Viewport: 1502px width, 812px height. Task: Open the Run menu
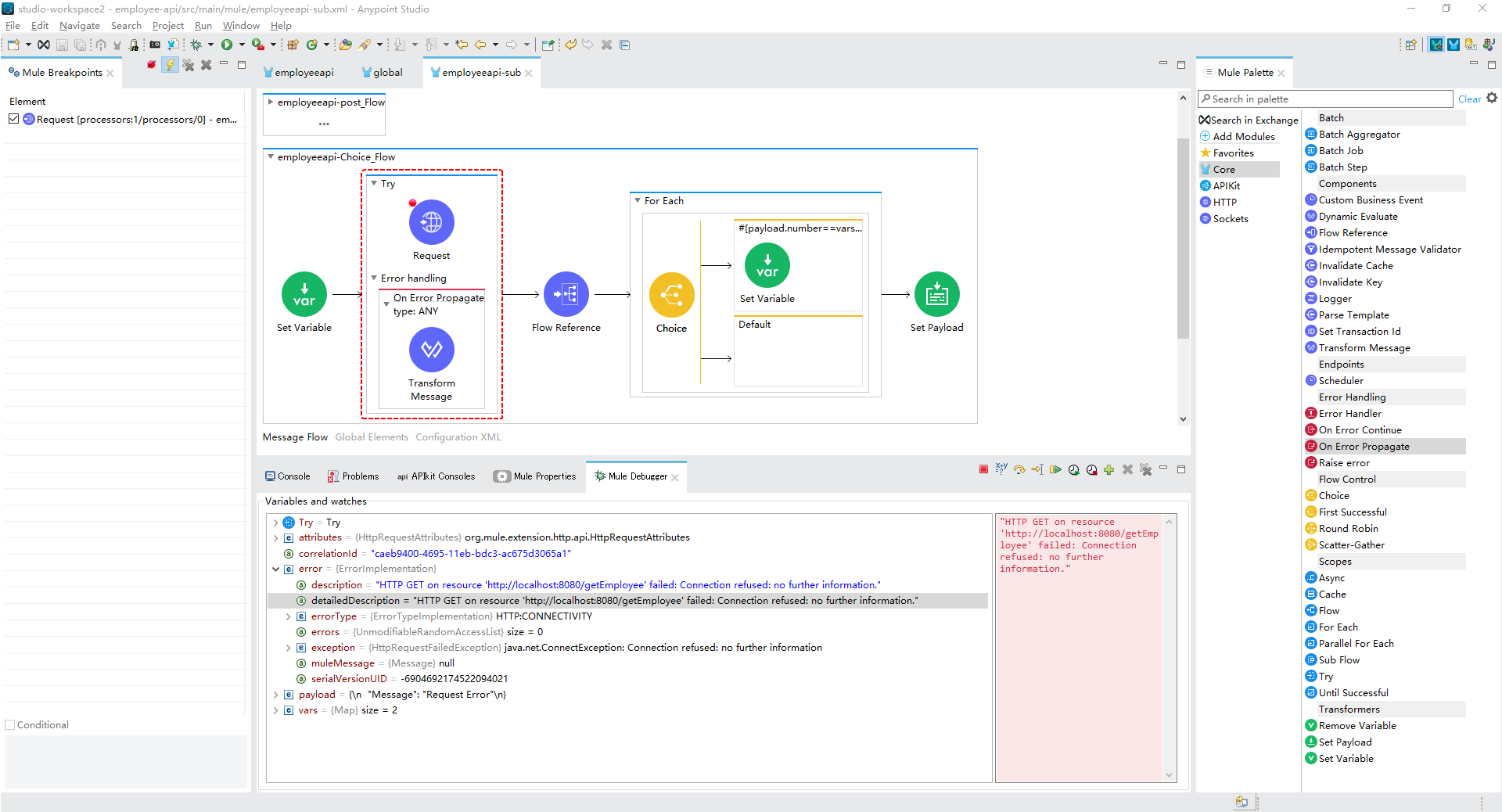[203, 26]
